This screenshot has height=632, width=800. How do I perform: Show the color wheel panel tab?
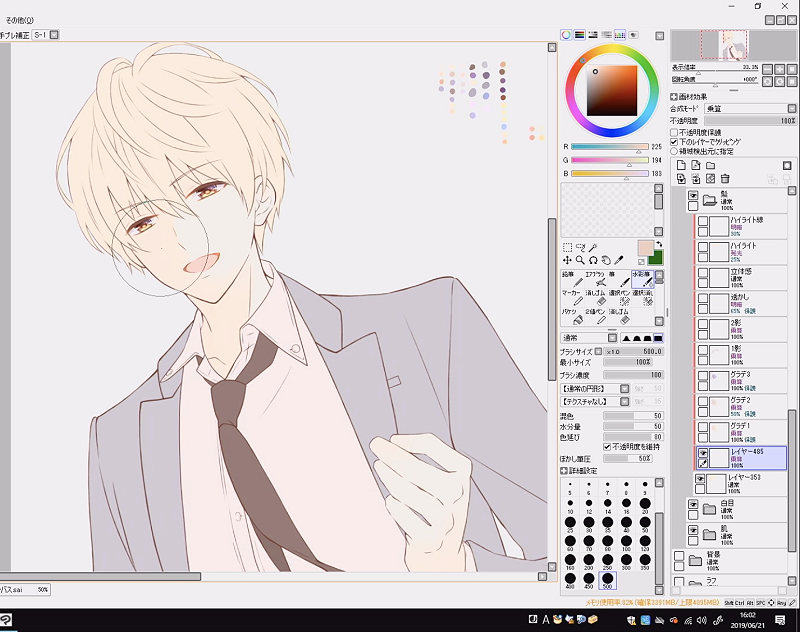(x=566, y=35)
